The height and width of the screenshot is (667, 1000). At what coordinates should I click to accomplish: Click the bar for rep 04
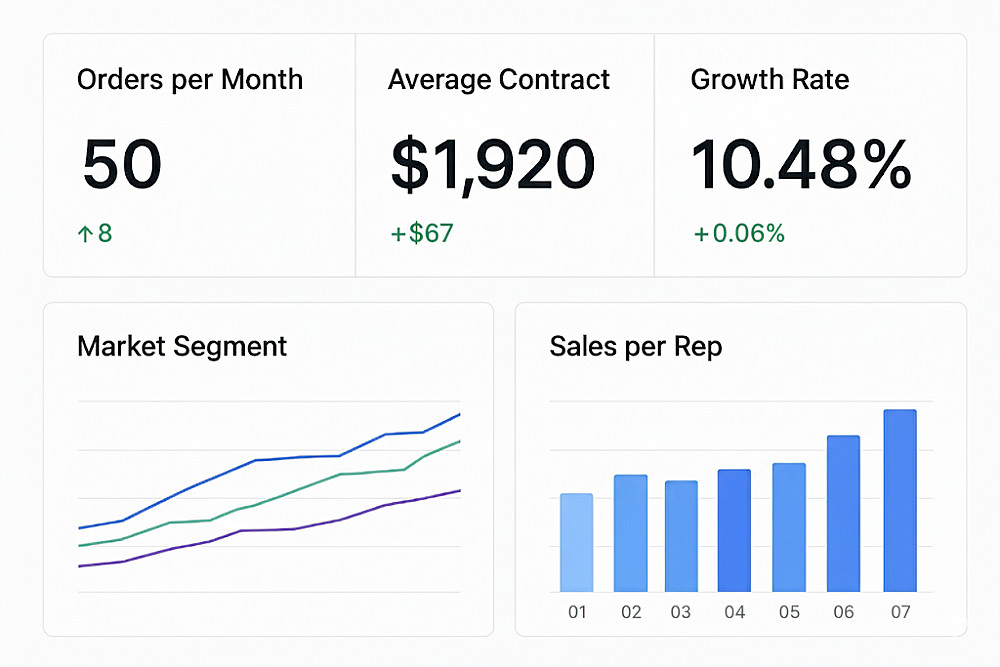click(734, 530)
